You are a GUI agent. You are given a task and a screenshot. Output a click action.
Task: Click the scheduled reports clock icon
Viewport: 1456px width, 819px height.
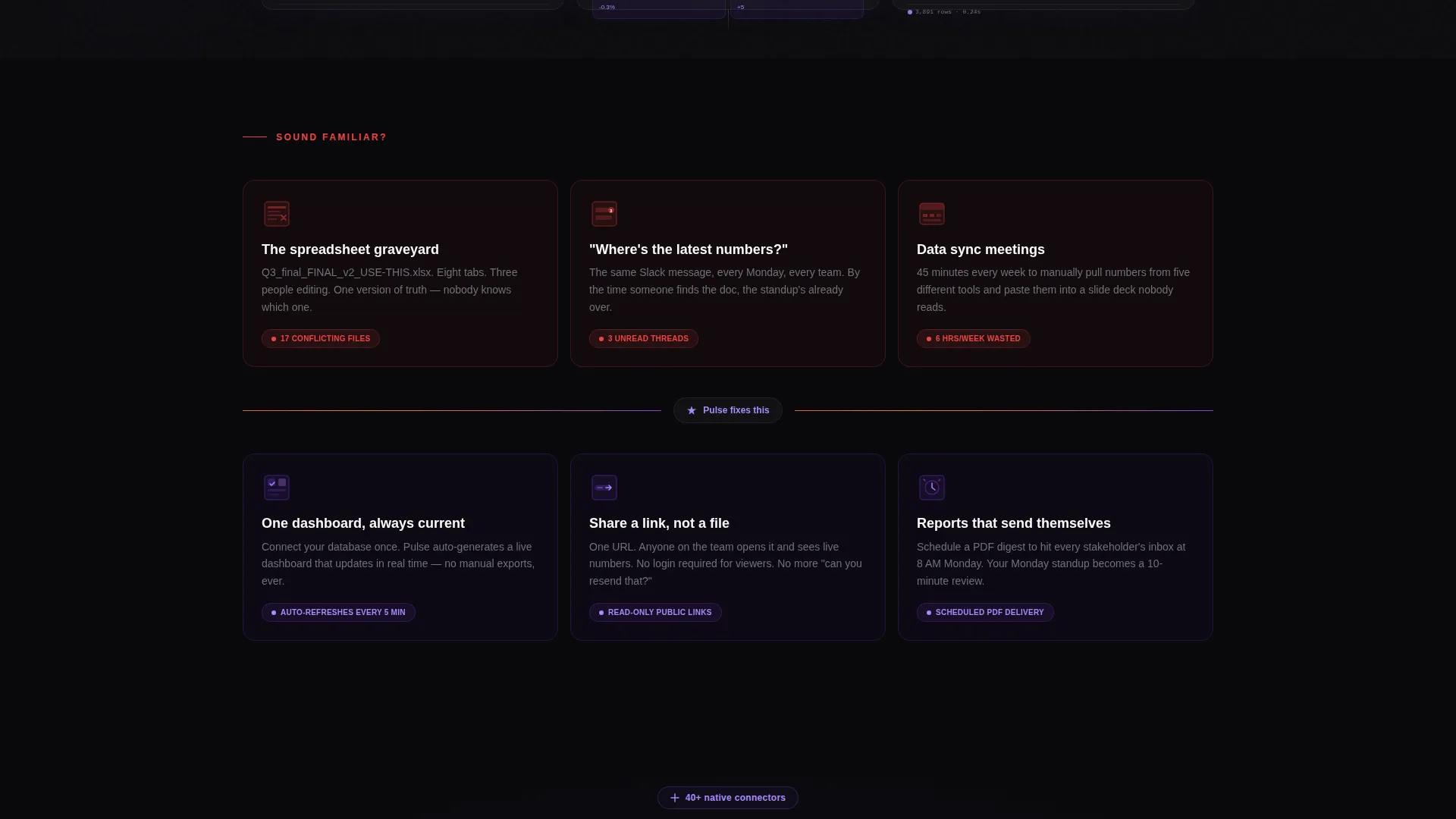click(x=932, y=488)
